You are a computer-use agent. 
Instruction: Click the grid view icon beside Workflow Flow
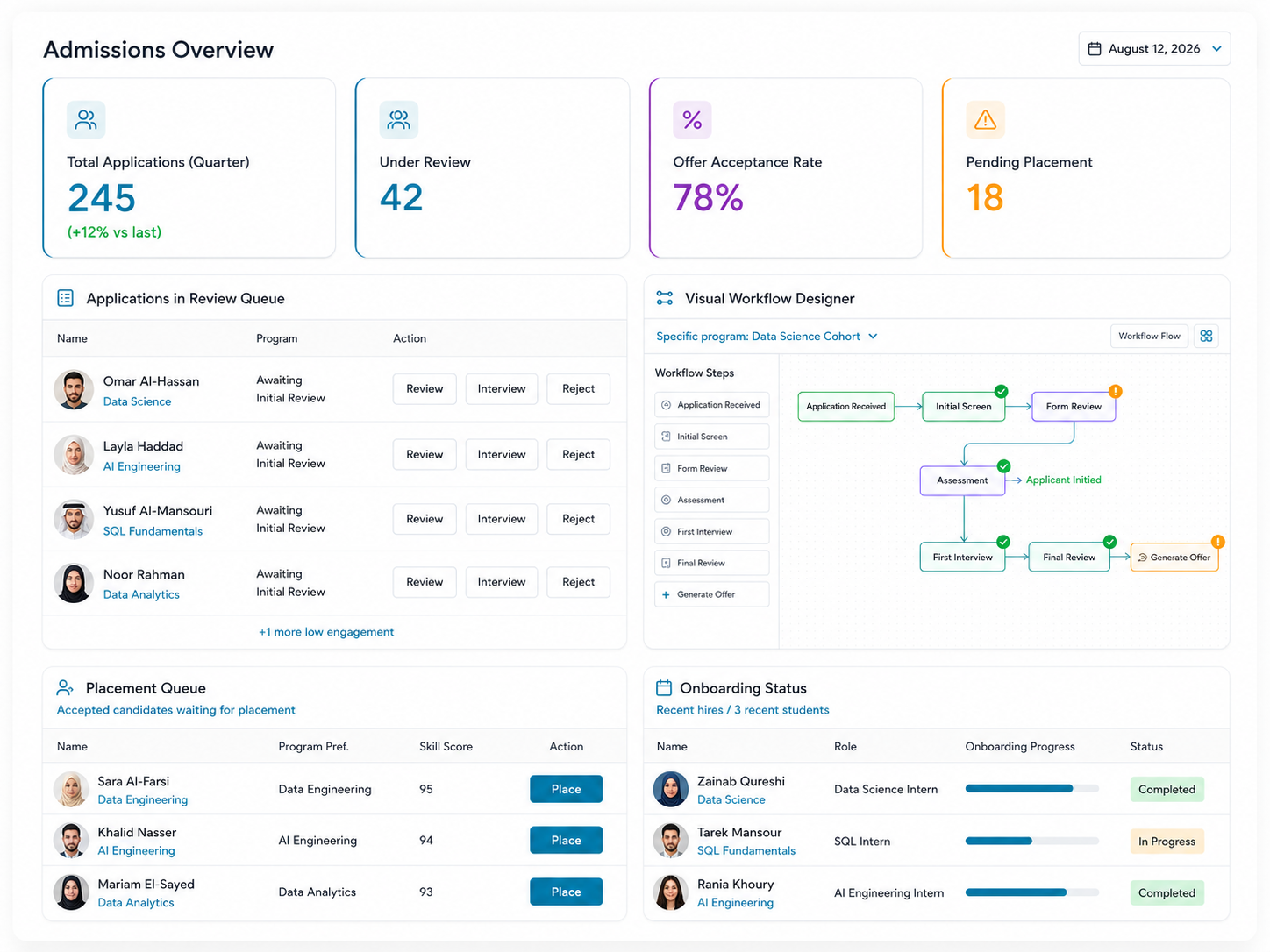(x=1206, y=336)
